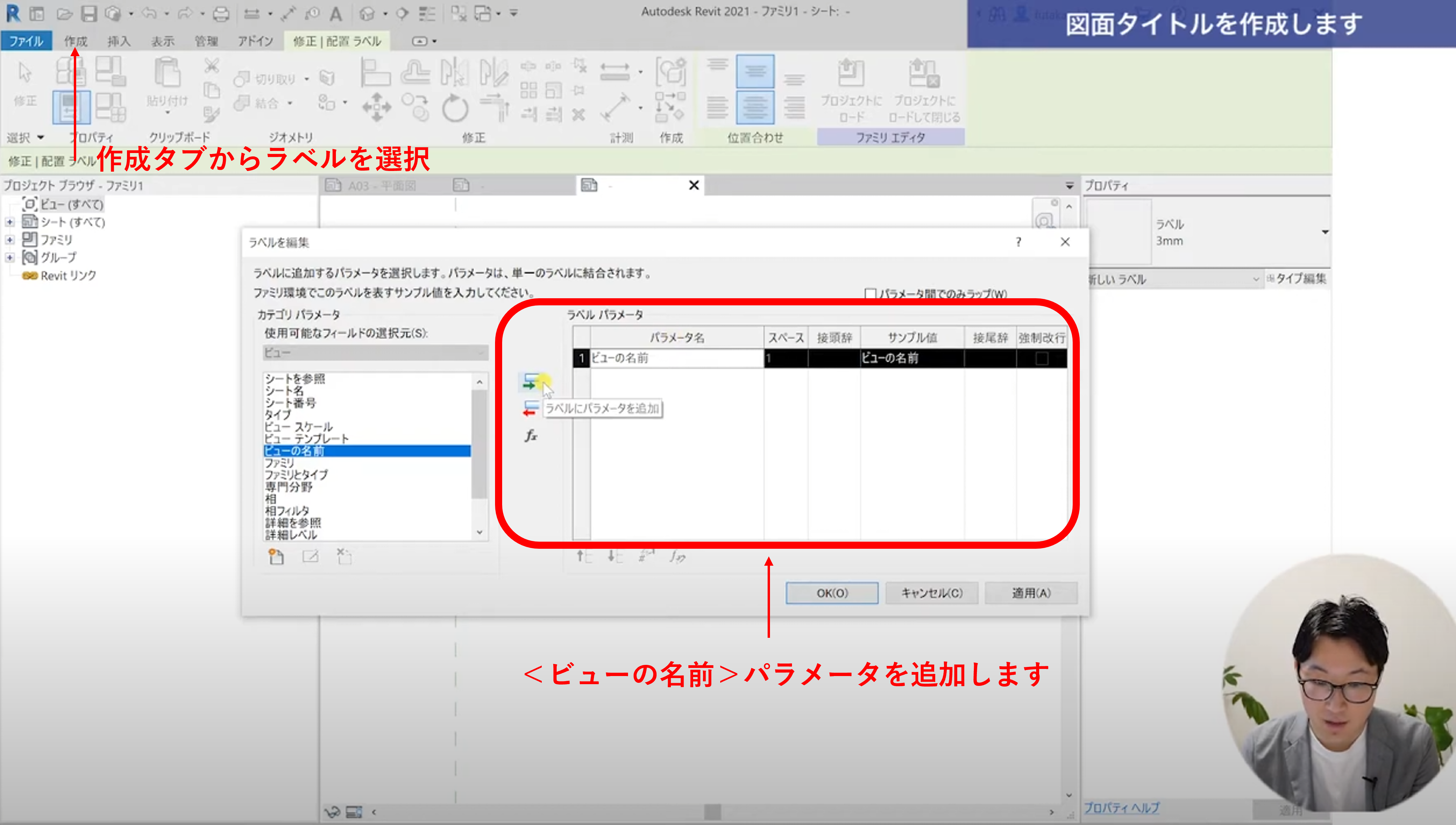Click the add parameter to label icon
Image resolution: width=1456 pixels, height=825 pixels.
tap(531, 381)
